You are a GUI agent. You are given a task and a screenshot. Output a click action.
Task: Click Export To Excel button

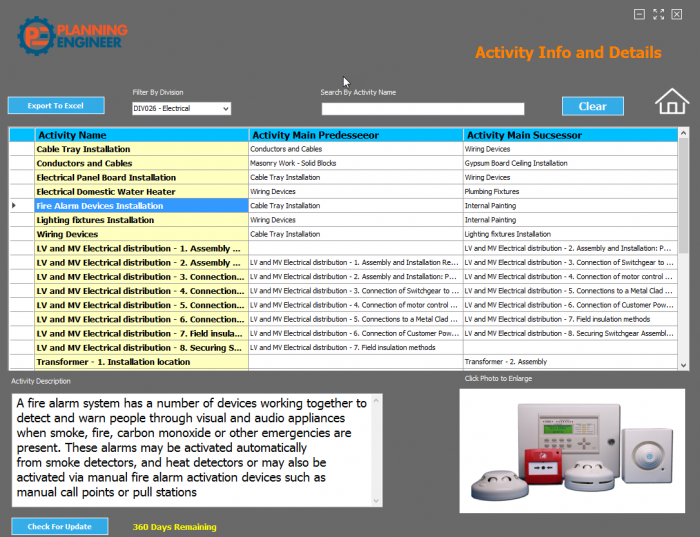(x=56, y=106)
